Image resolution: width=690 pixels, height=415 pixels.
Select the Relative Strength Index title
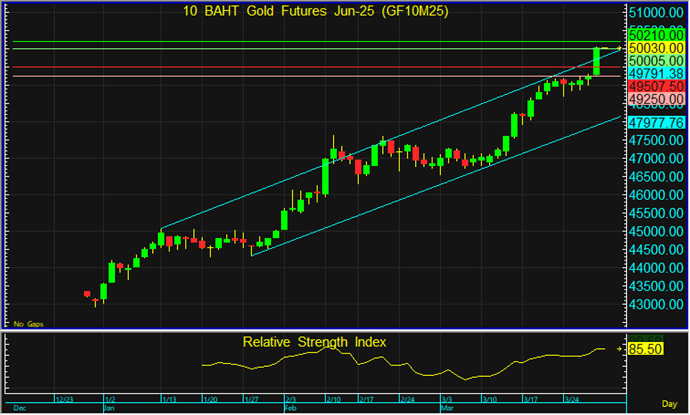(314, 342)
